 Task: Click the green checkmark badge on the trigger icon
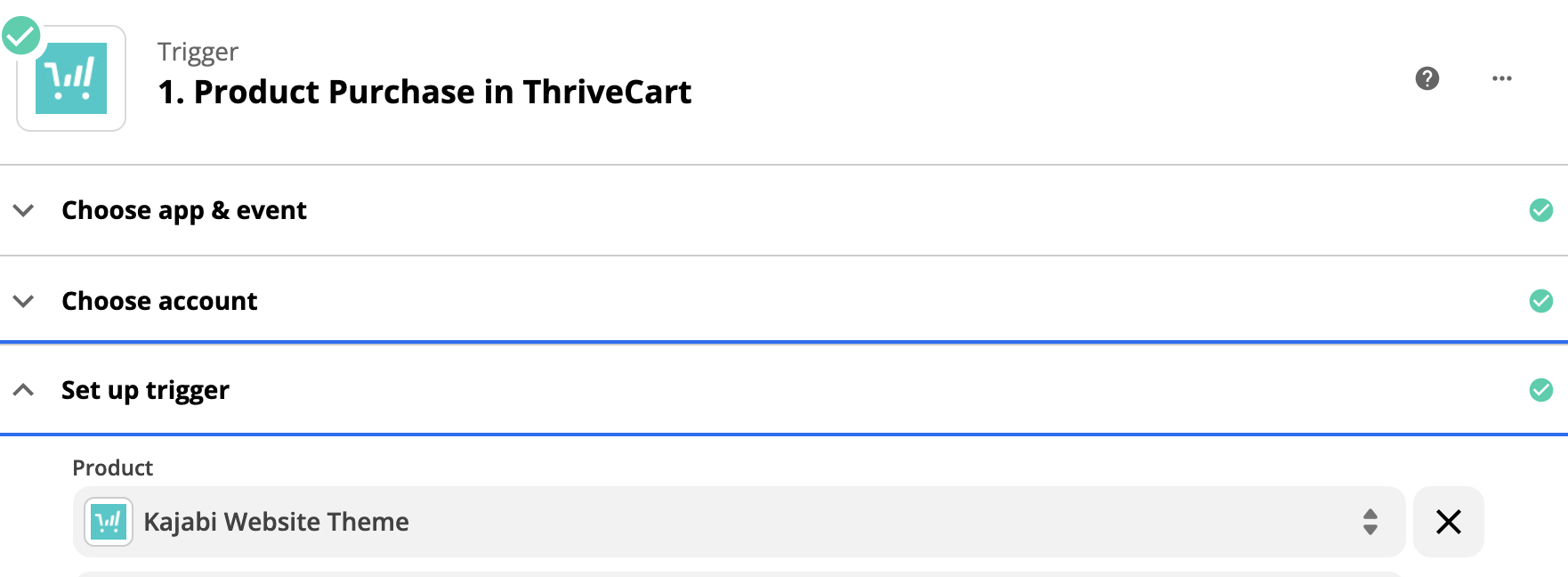(20, 36)
